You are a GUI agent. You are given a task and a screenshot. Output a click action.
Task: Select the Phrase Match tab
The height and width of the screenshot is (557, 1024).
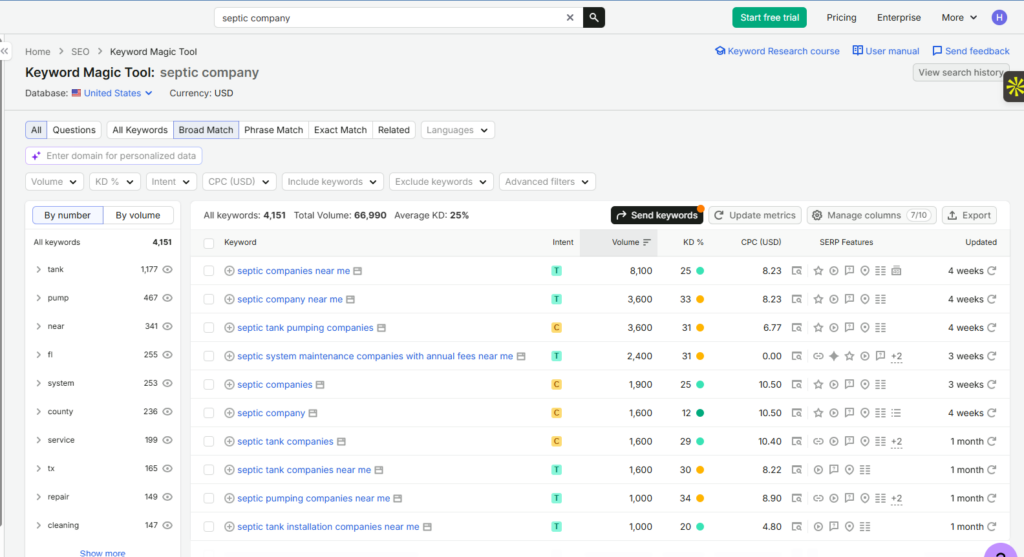pos(274,130)
